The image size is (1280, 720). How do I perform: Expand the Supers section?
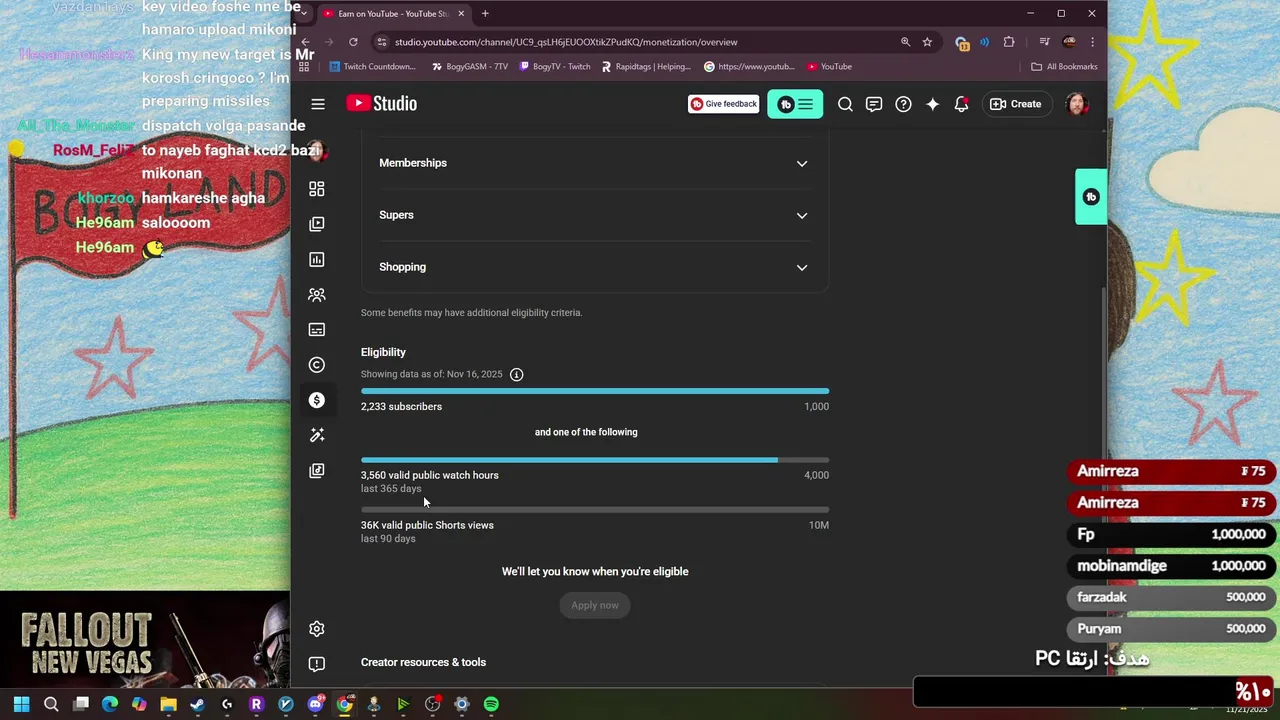pyautogui.click(x=594, y=215)
